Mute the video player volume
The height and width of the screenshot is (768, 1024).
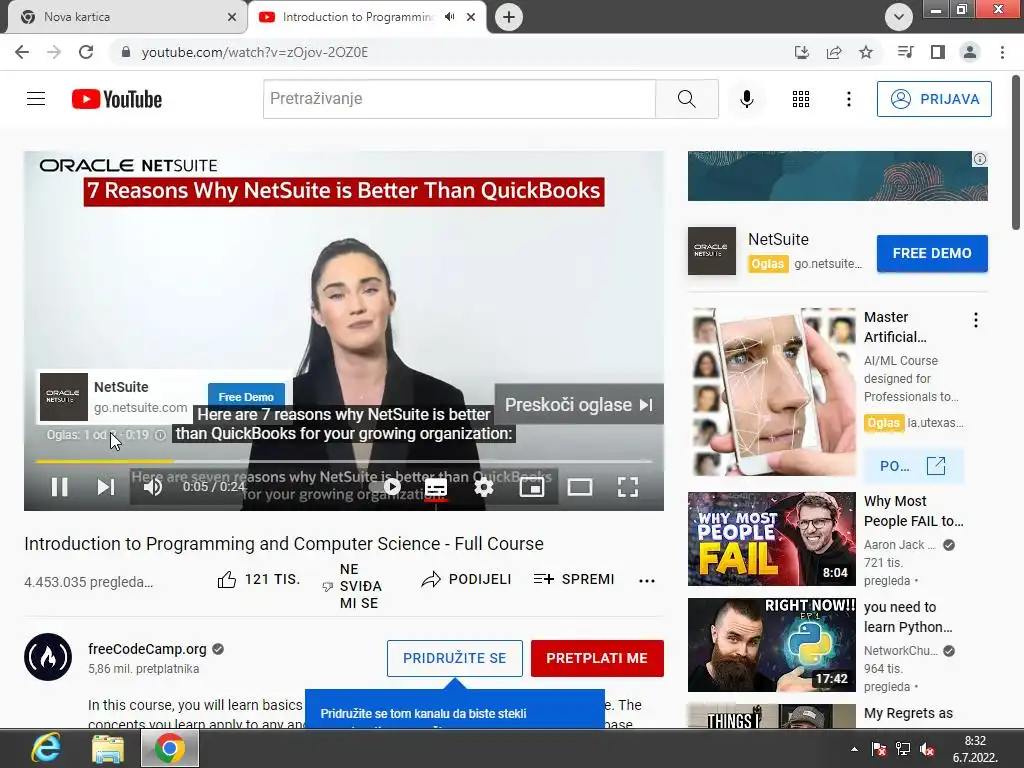(x=153, y=487)
